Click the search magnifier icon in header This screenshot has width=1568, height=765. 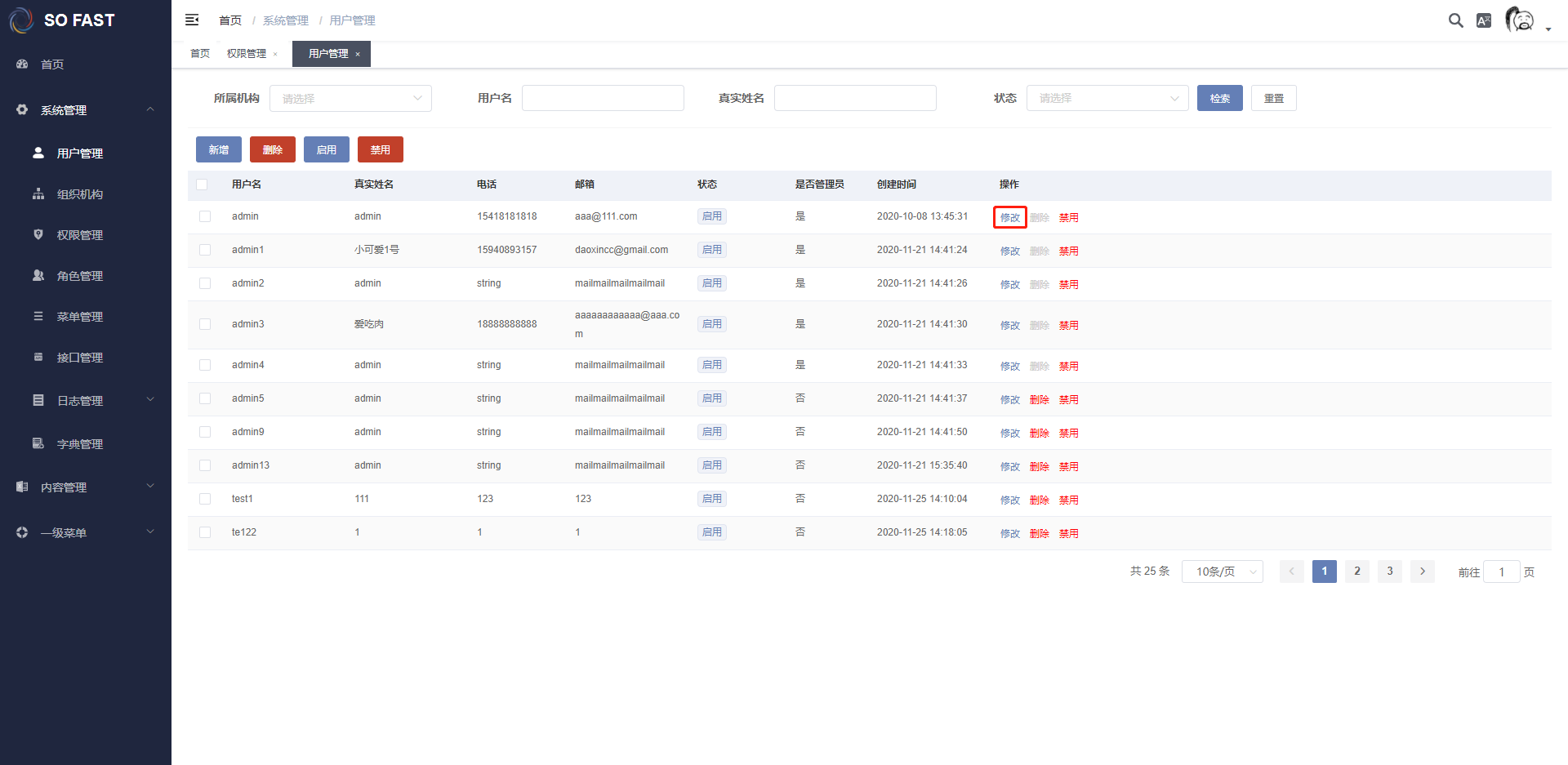pos(1455,20)
